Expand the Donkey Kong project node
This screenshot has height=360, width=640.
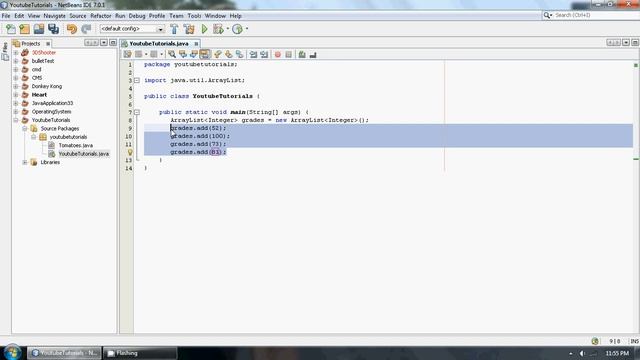pyautogui.click(x=16, y=87)
